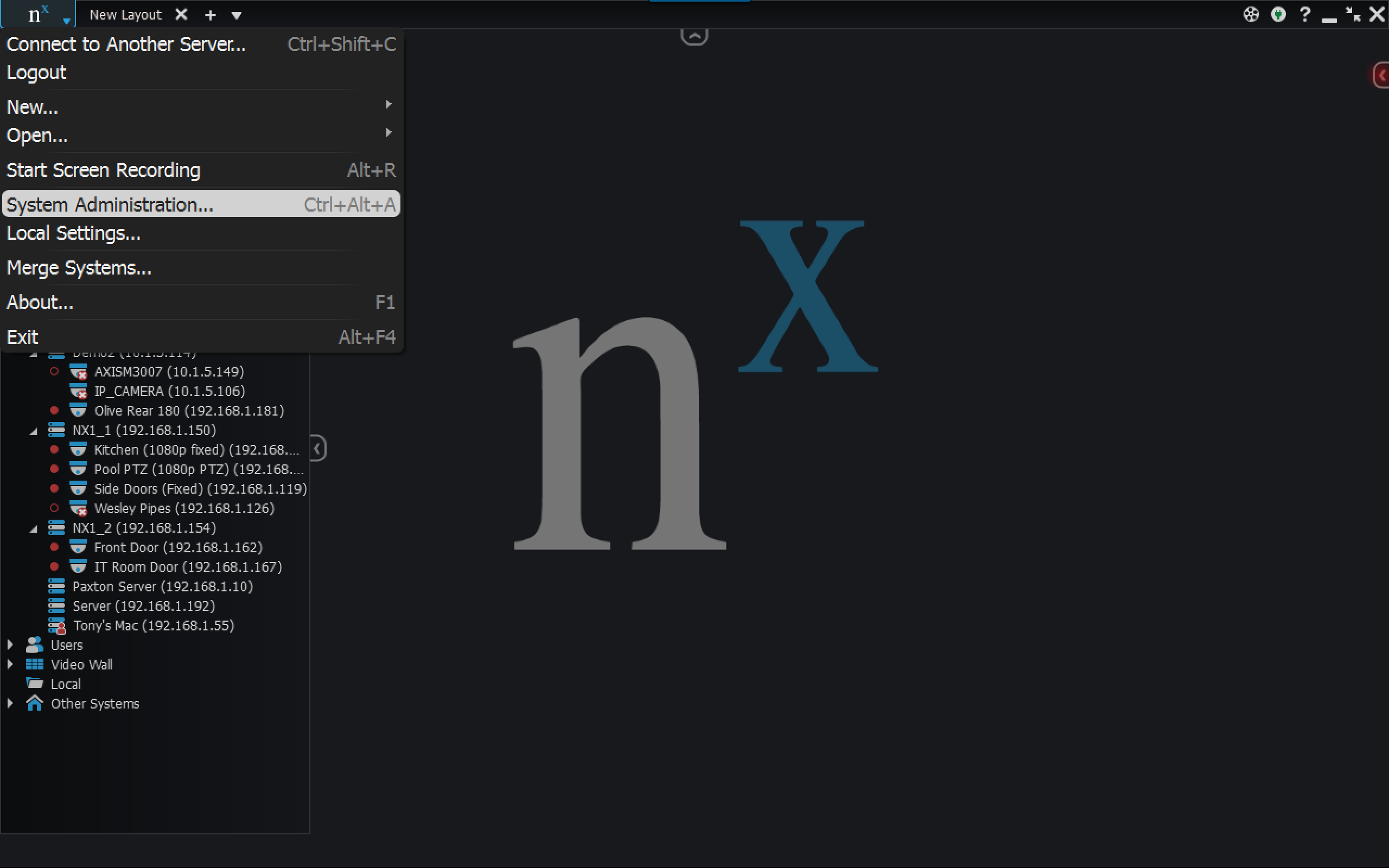1389x868 pixels.
Task: Click the Other Systems home icon
Action: (34, 703)
